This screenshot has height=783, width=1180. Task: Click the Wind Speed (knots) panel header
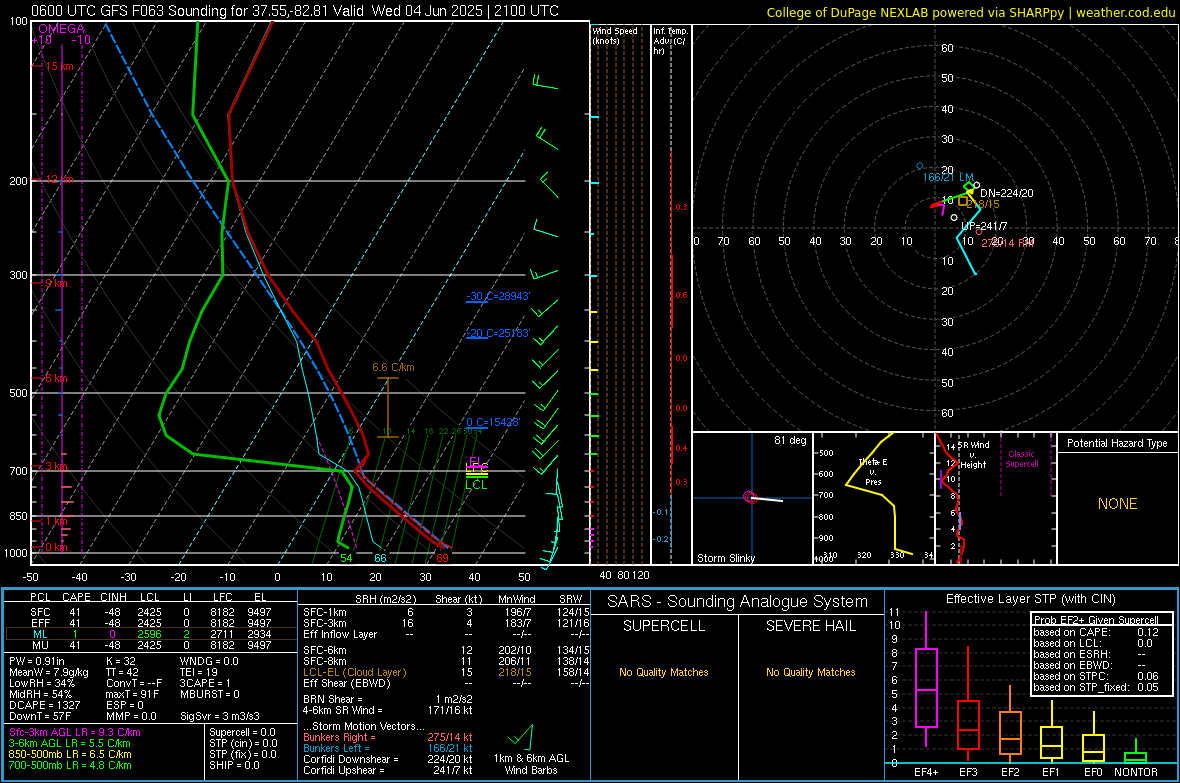click(615, 35)
